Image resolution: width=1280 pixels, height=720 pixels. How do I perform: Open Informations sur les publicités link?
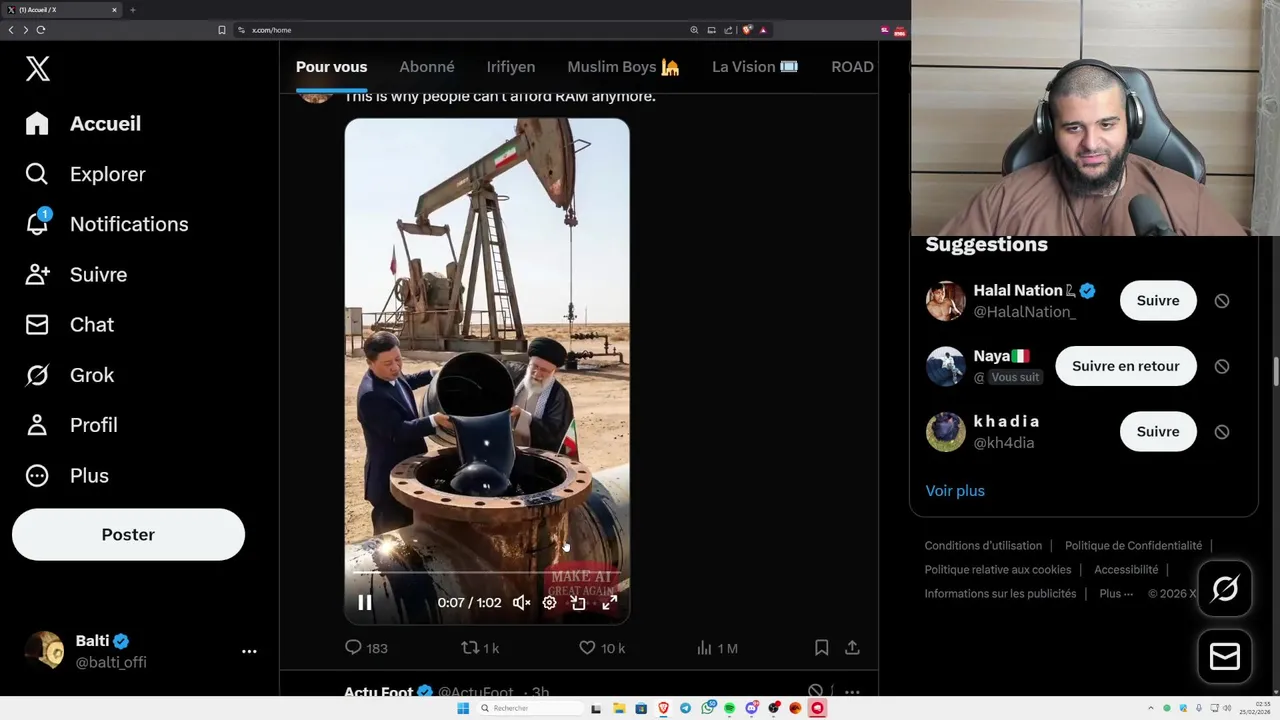[x=1000, y=594]
